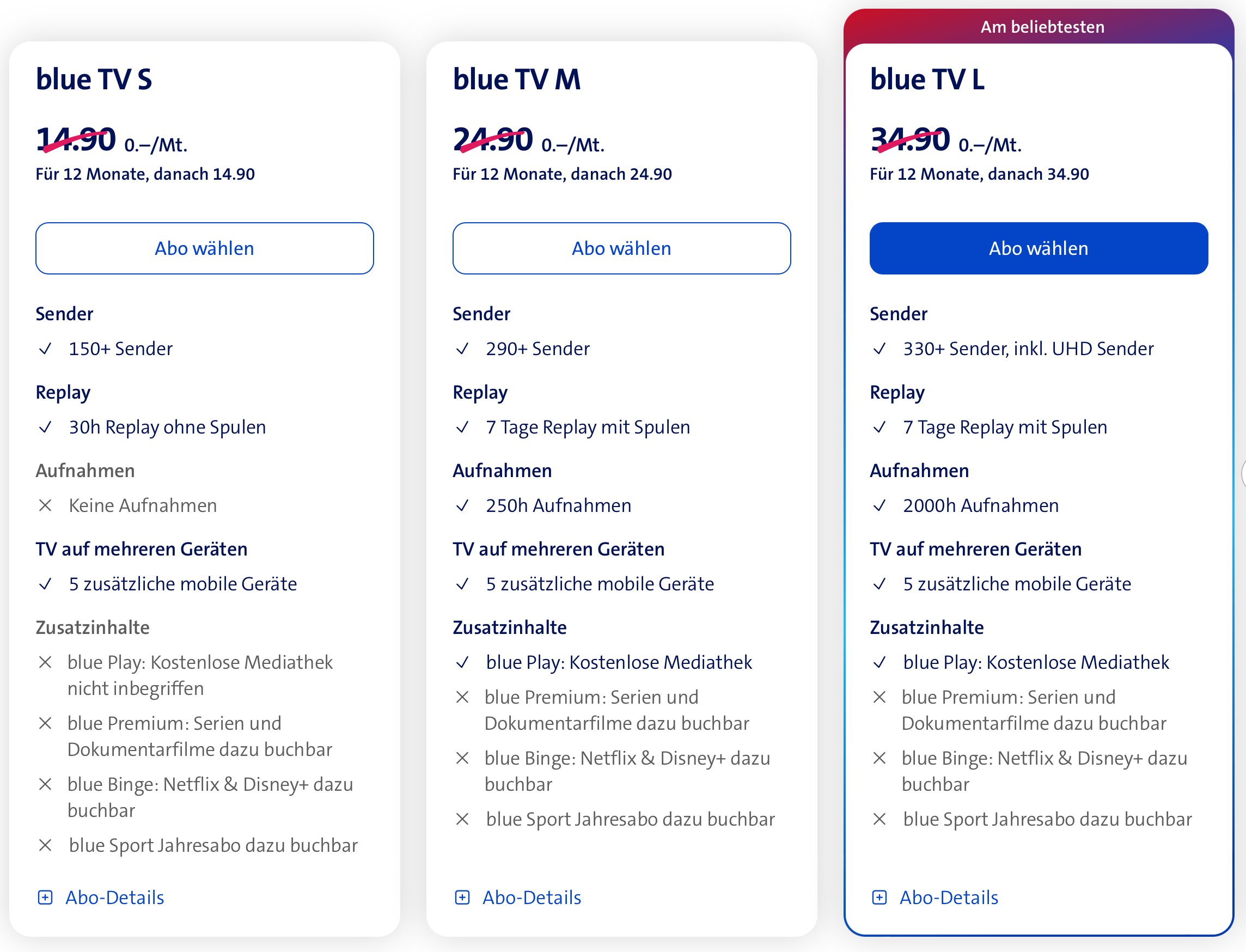
Task: Click "Abo wählen" for blue TV L
Action: click(1039, 248)
